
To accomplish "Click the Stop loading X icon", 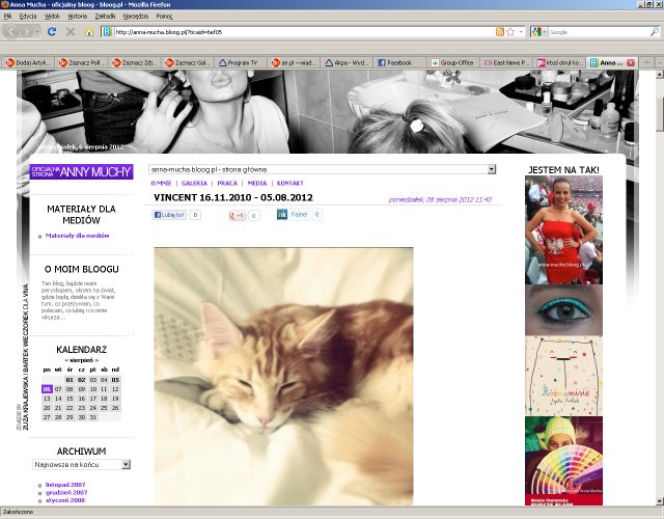I will [71, 32].
